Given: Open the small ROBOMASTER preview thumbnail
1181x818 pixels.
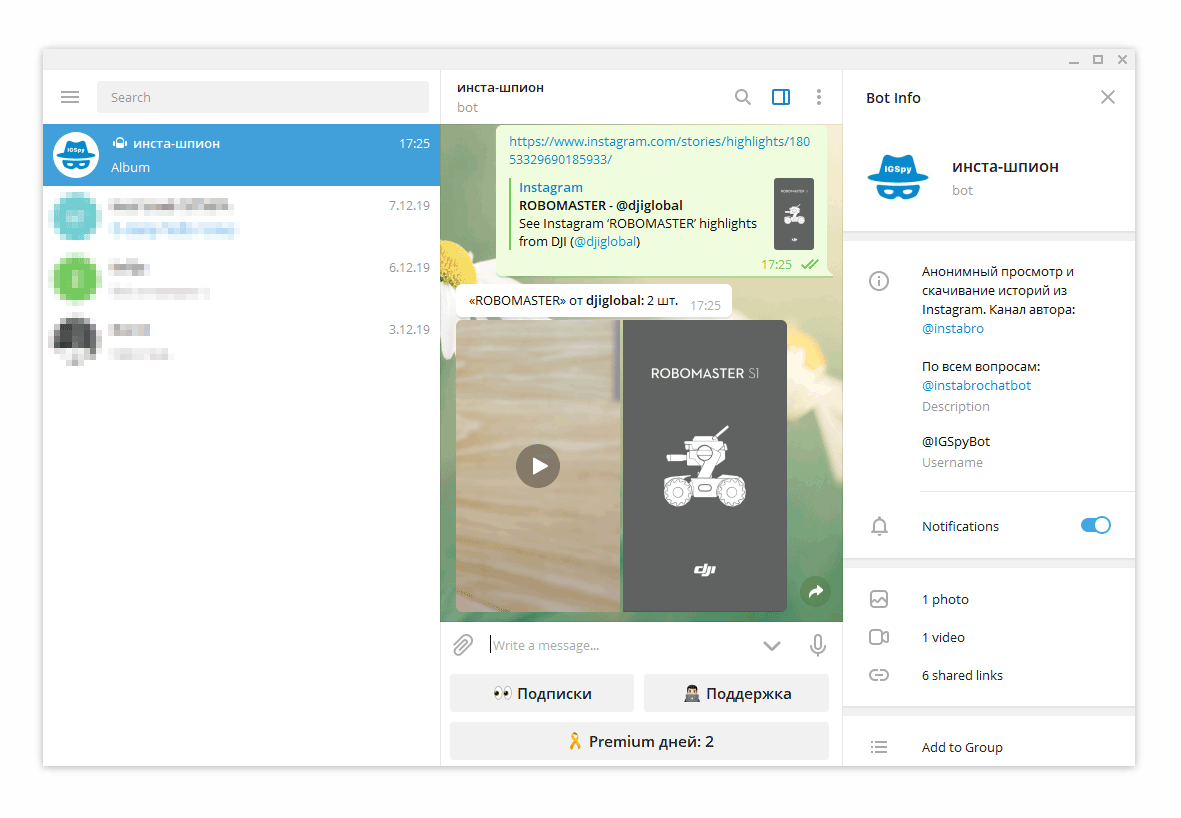Looking at the screenshot, I should click(x=794, y=214).
